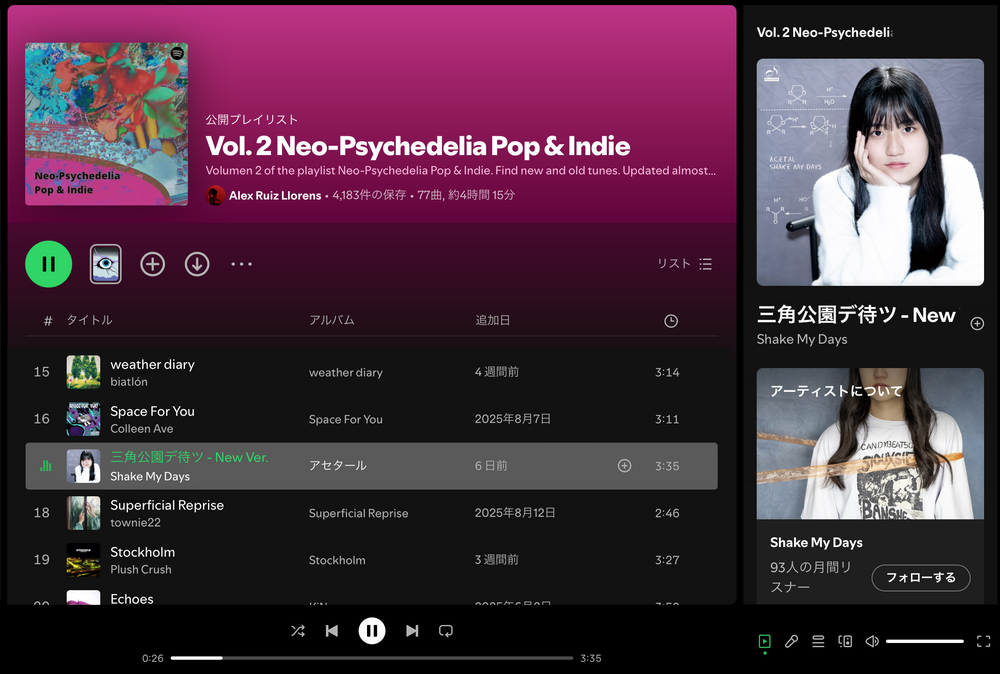Open the three-dot more options menu
The width and height of the screenshot is (1000, 674).
point(242,264)
